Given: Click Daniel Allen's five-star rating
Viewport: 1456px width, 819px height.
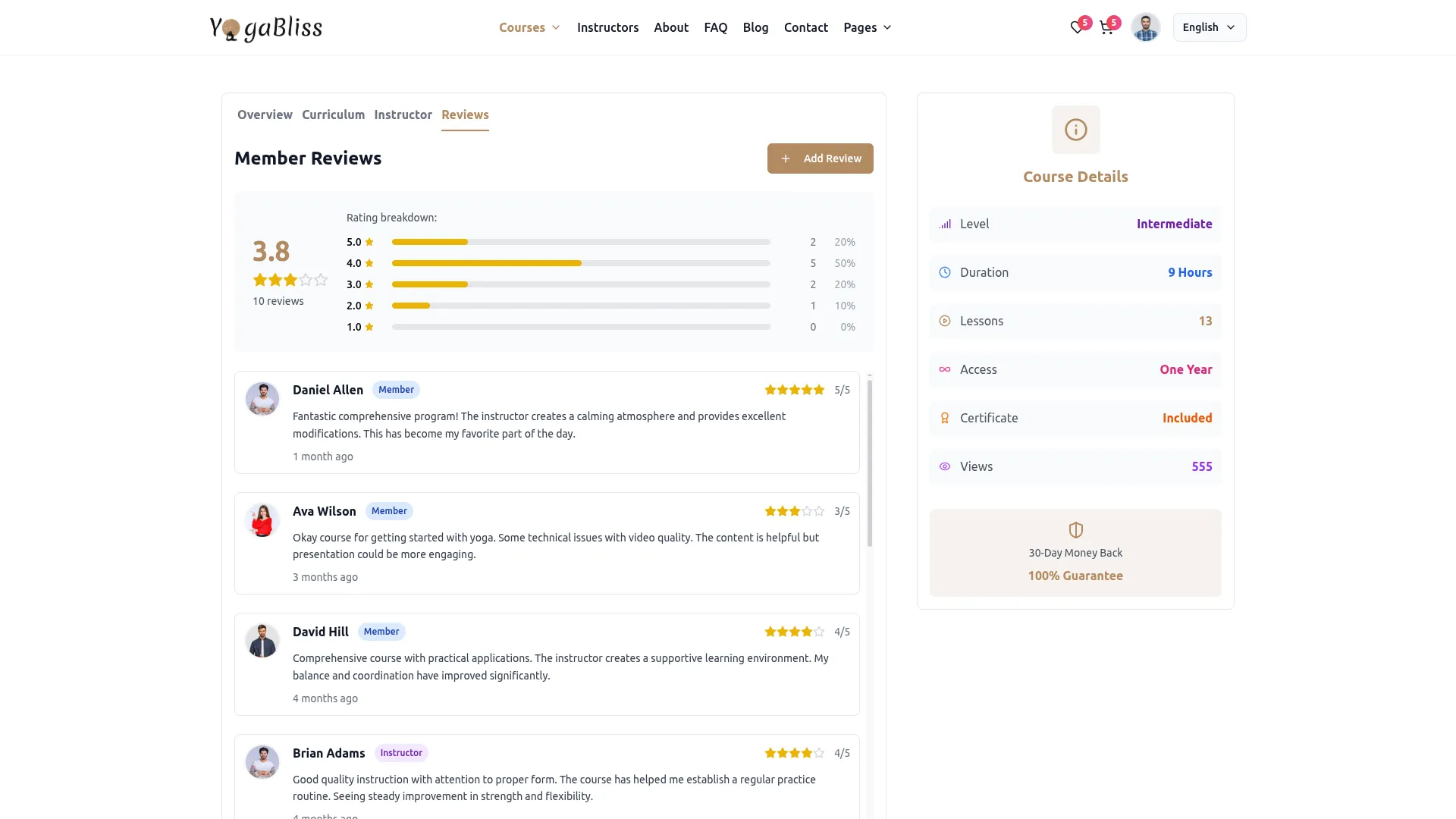Looking at the screenshot, I should click(794, 390).
